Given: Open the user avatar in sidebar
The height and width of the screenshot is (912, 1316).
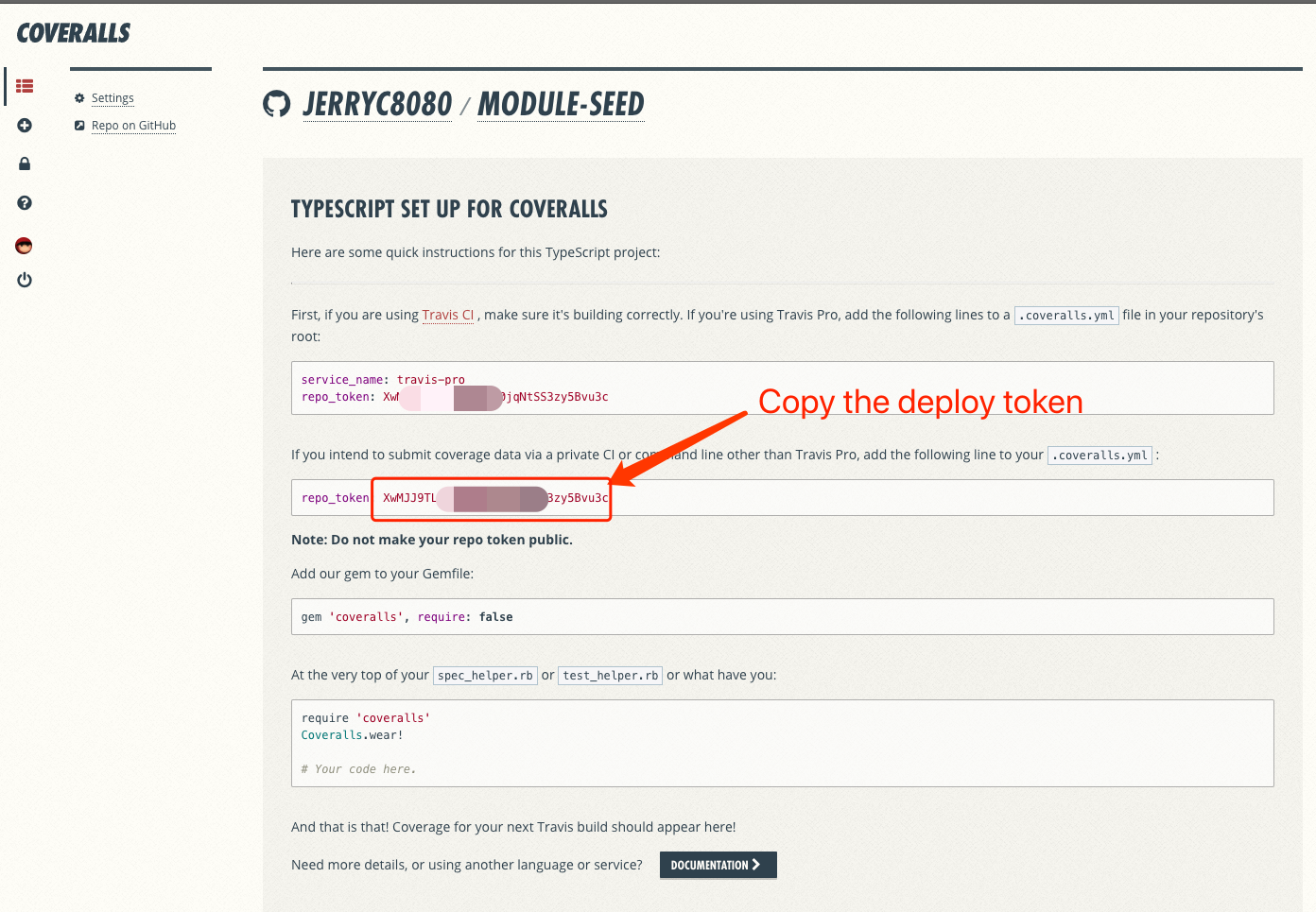Looking at the screenshot, I should pos(25,246).
